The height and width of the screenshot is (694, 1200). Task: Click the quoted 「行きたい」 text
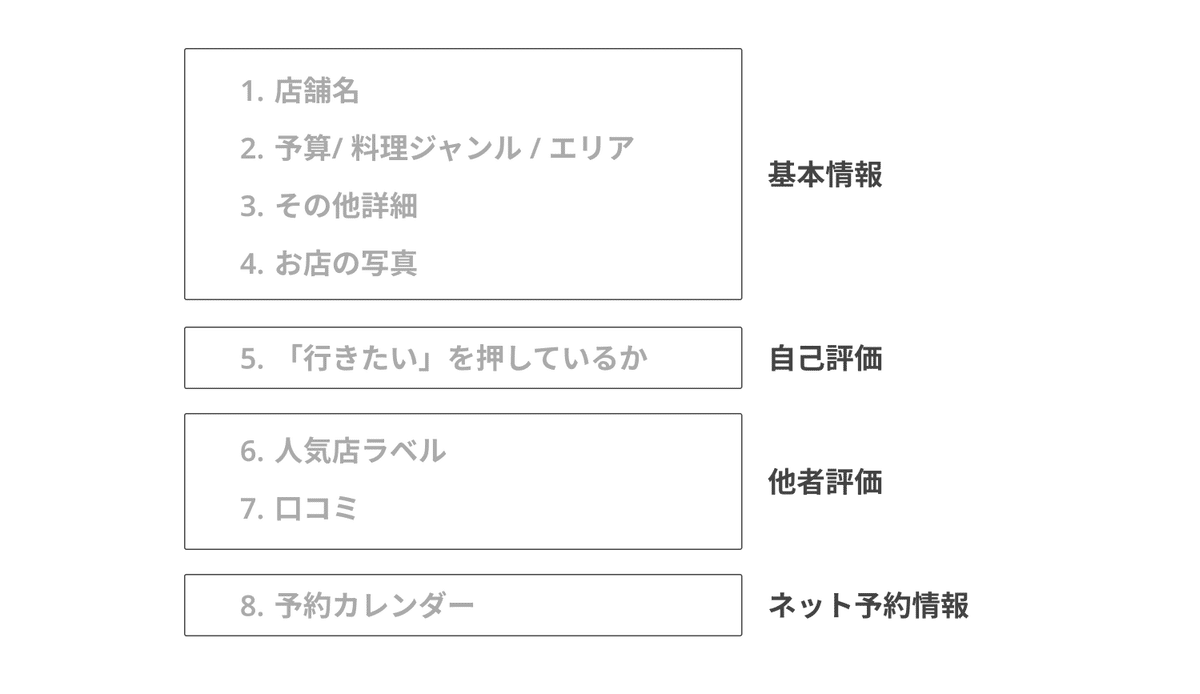point(359,358)
